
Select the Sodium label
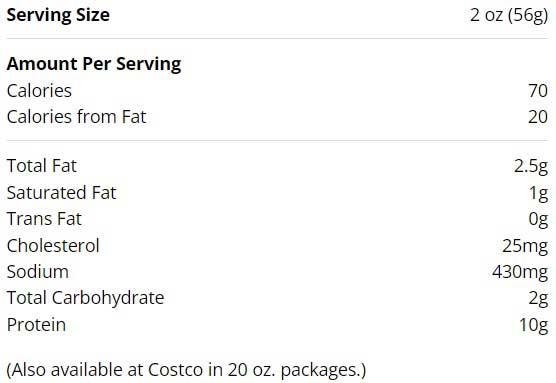(38, 272)
